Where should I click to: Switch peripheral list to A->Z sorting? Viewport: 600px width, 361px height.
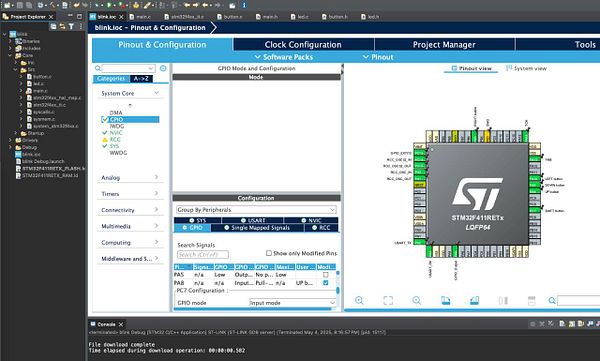pyautogui.click(x=141, y=78)
